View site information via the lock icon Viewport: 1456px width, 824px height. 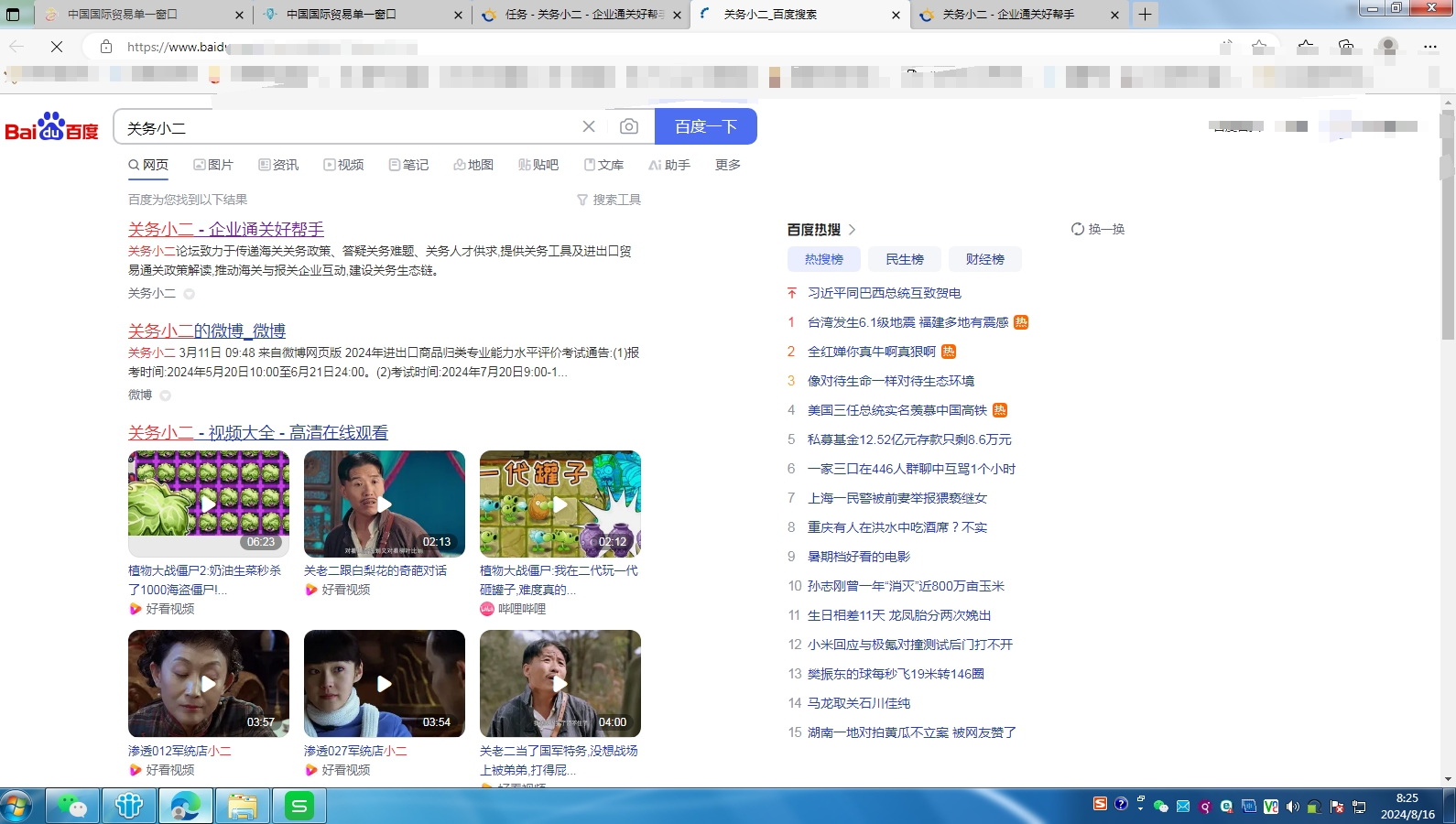[106, 47]
